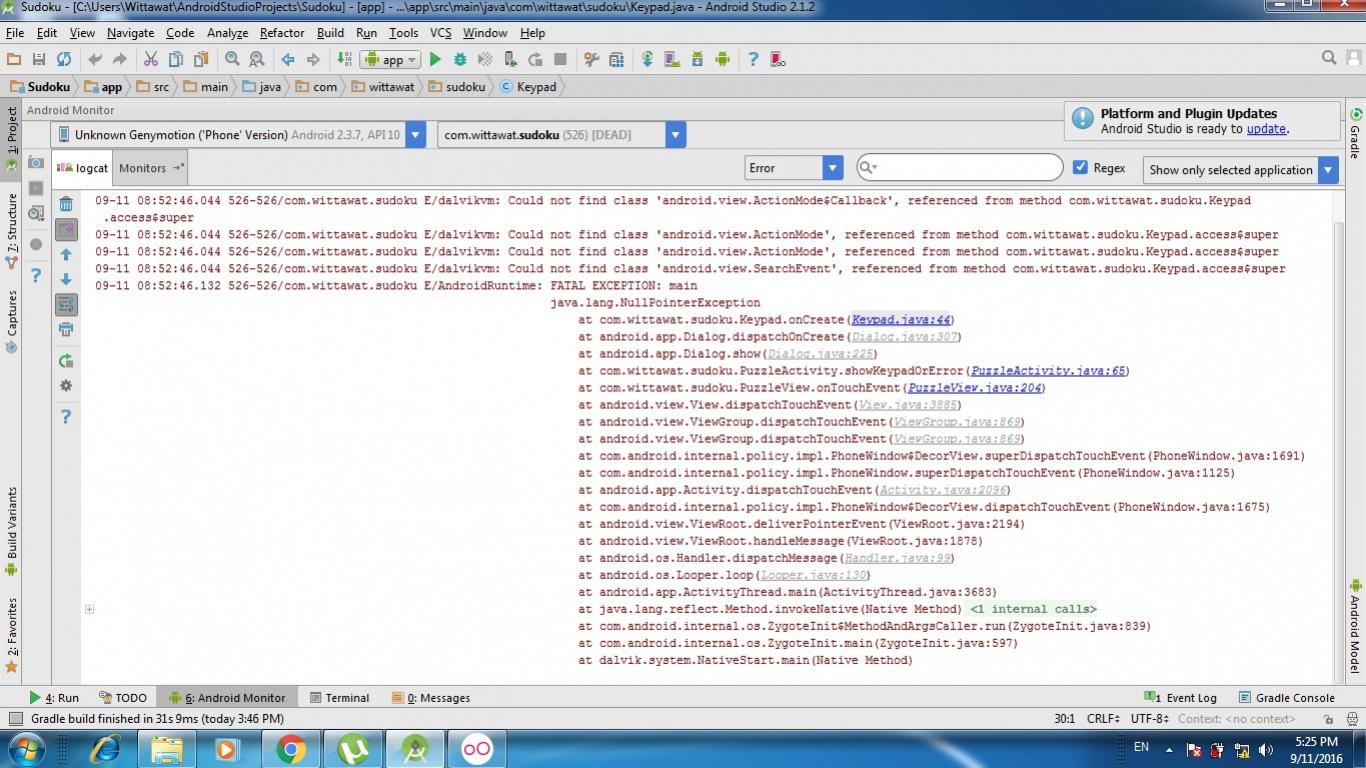This screenshot has height=768, width=1366.
Task: Open logcat settings gear icon
Action: coord(66,386)
